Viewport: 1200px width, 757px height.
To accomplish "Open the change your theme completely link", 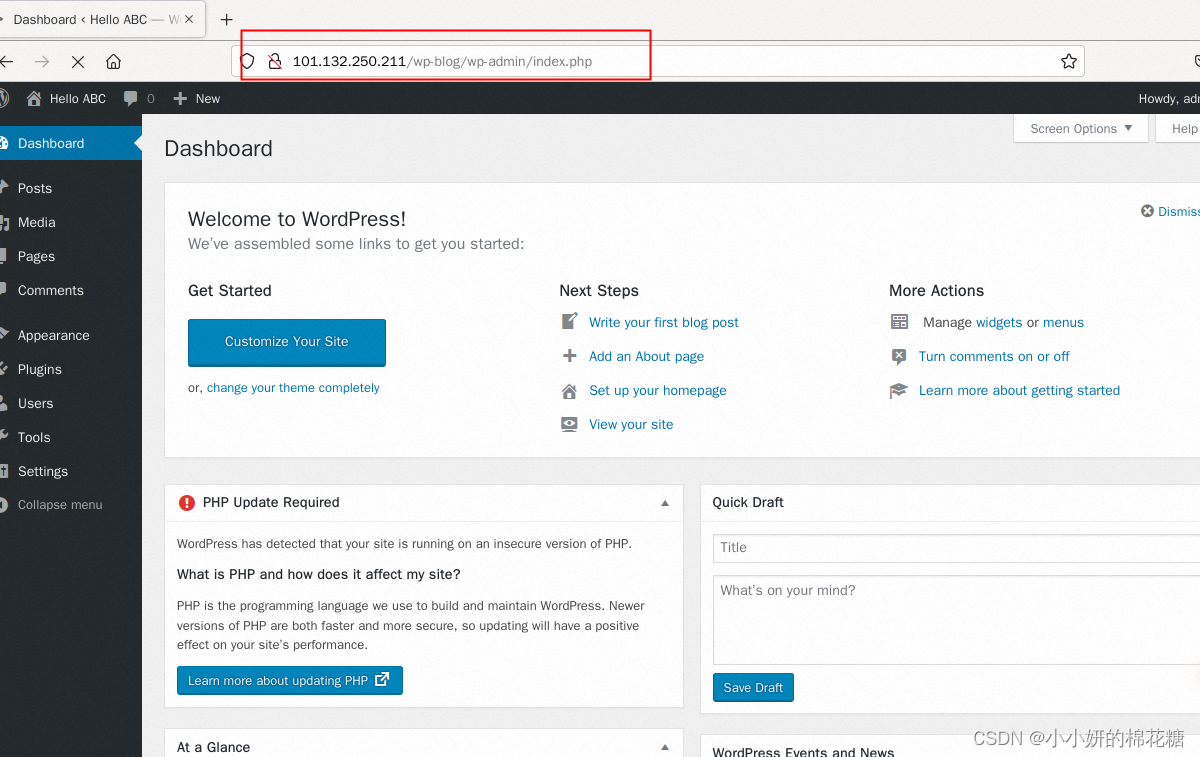I will 293,387.
